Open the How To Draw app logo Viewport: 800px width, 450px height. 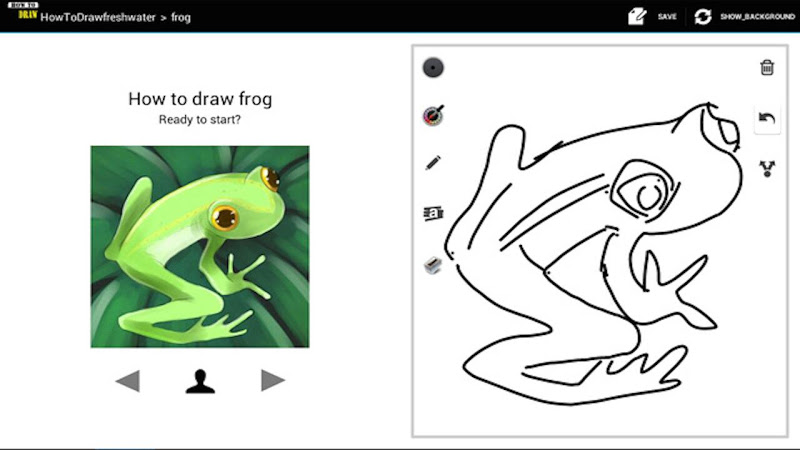pos(23,11)
